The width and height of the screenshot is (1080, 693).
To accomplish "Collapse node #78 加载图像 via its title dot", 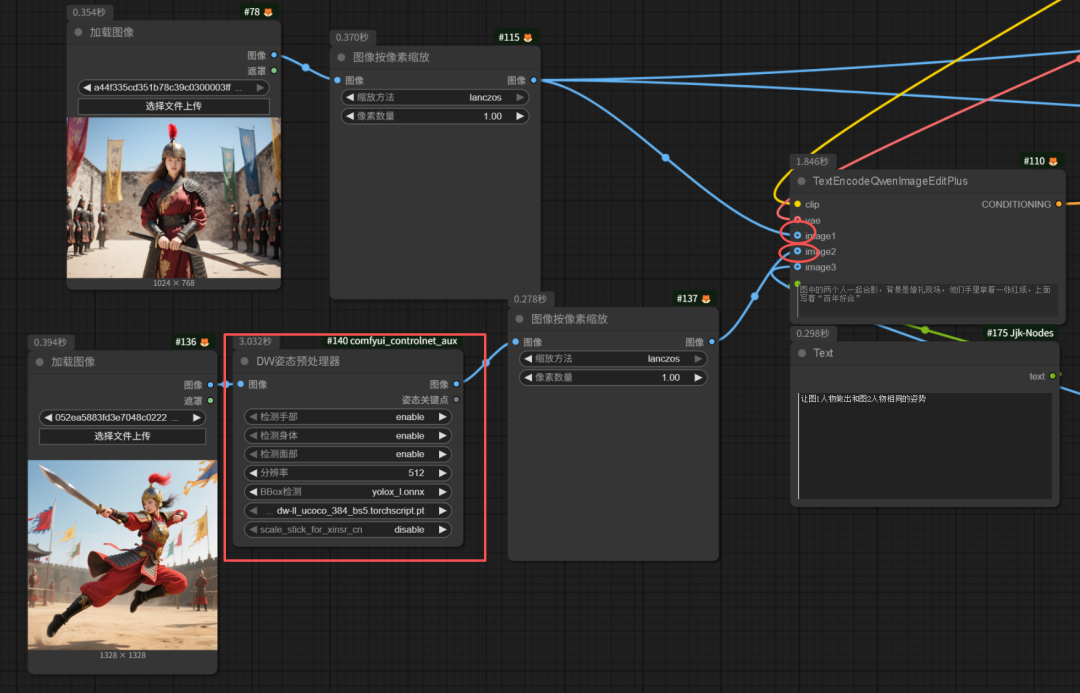I will click(79, 32).
